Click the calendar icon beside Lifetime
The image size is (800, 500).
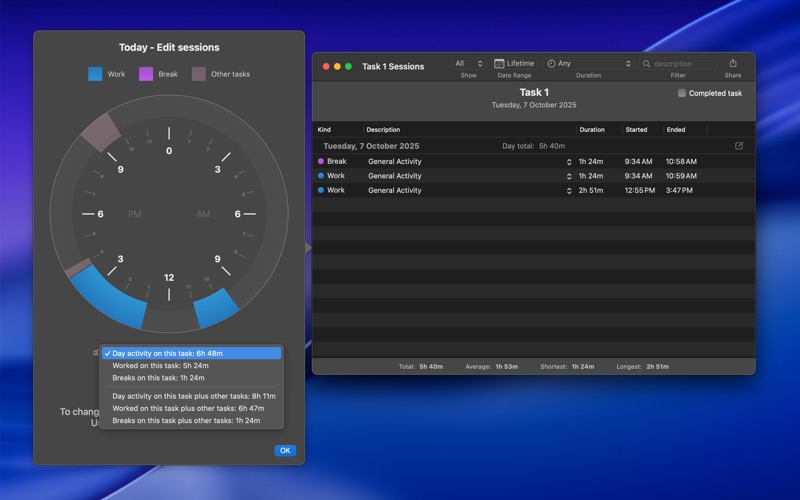click(499, 63)
